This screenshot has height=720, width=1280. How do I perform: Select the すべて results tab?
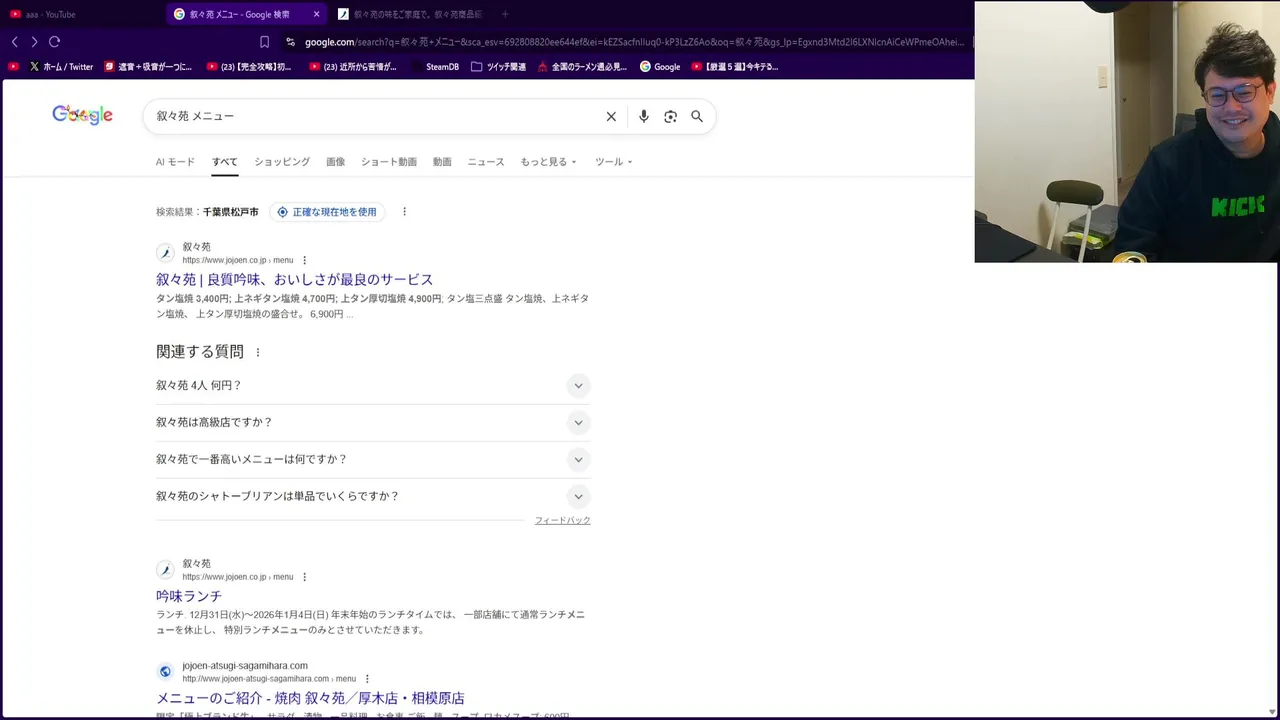point(225,162)
